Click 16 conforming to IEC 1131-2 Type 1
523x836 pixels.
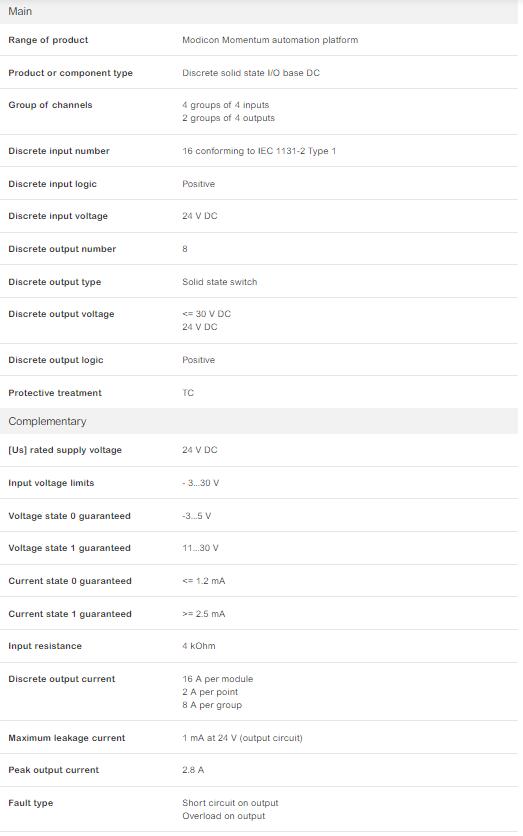(259, 151)
